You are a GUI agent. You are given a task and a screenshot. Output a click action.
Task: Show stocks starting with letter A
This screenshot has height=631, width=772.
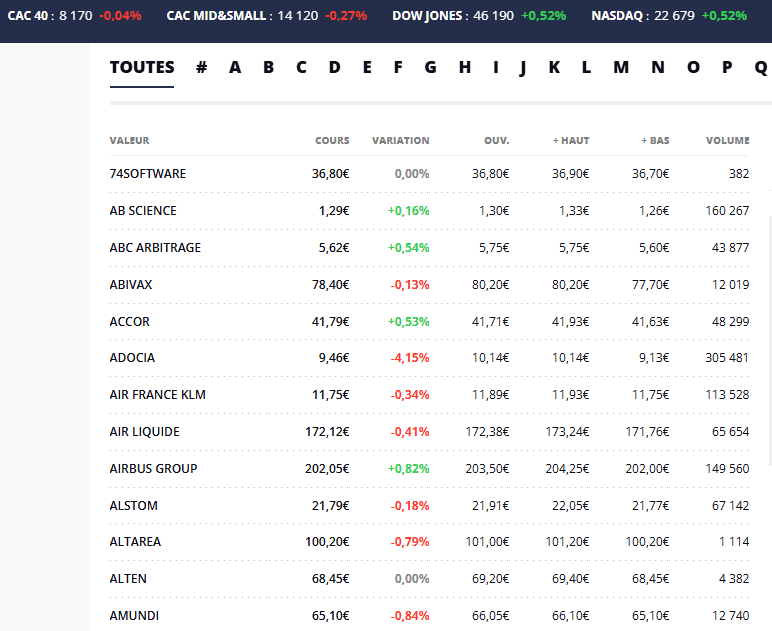point(235,67)
